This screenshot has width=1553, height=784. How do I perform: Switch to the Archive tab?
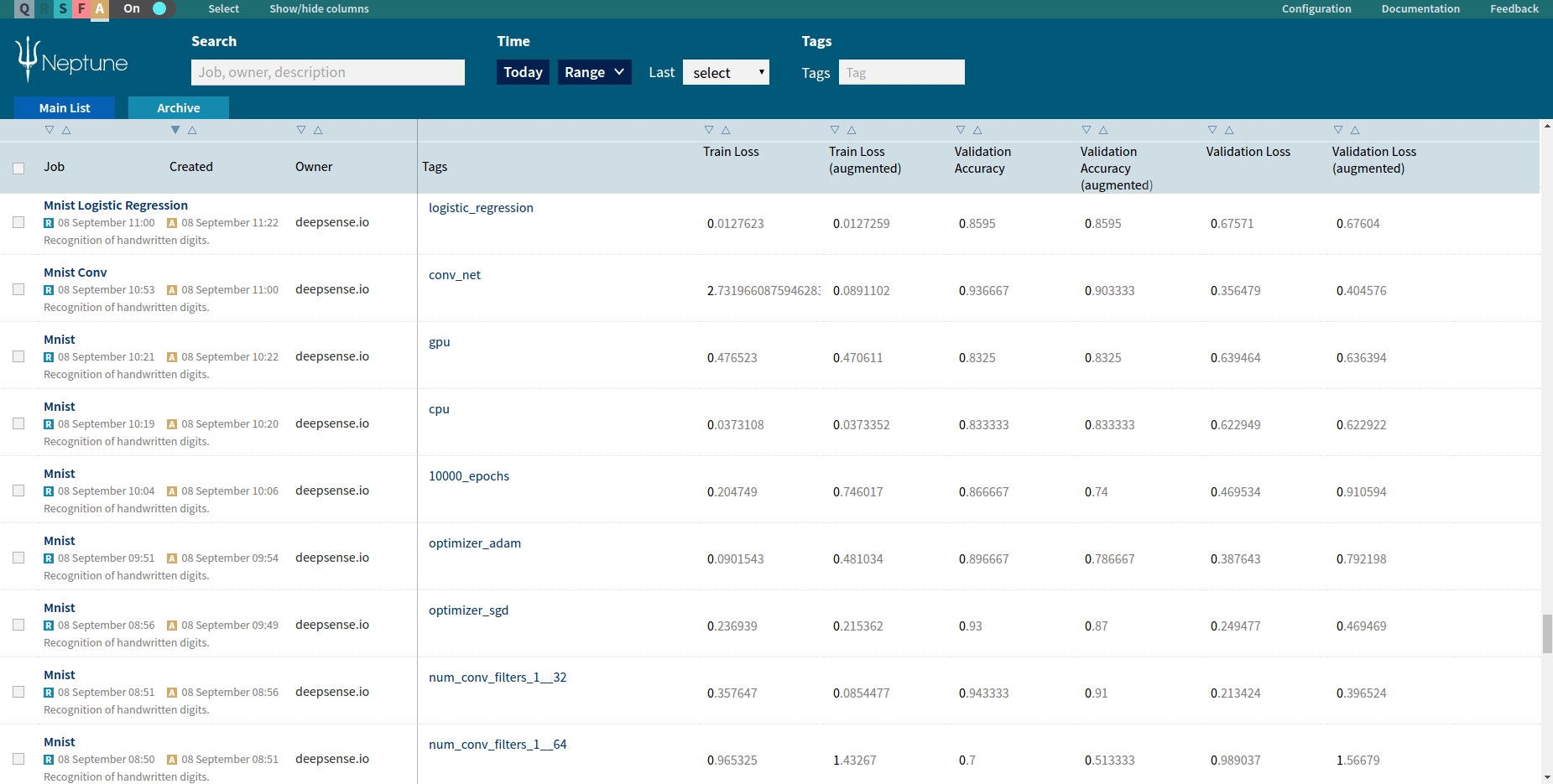click(179, 108)
